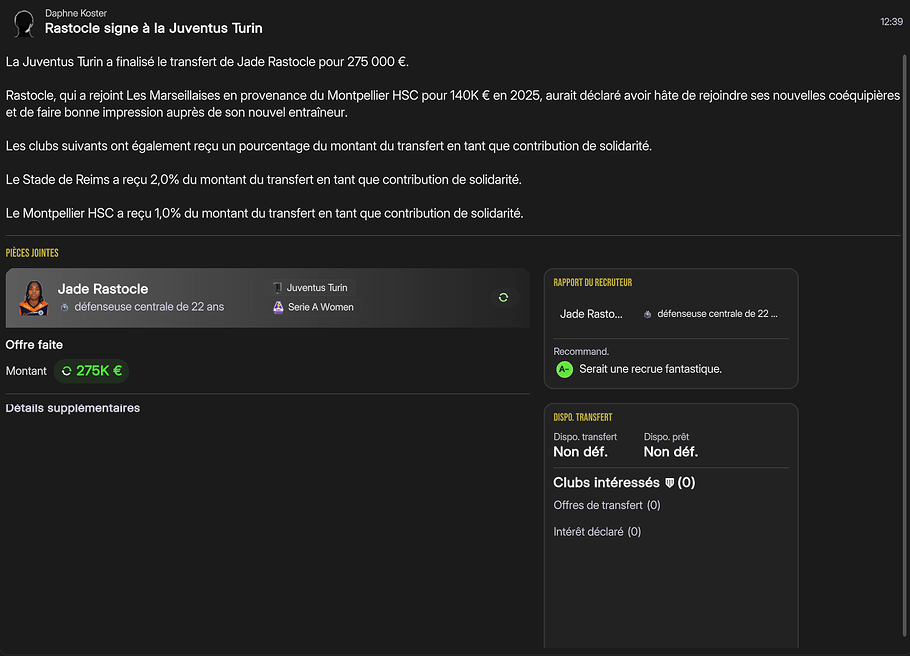This screenshot has height=656, width=910.
Task: Expand the Détails supplémentaires section
Action: click(x=73, y=408)
